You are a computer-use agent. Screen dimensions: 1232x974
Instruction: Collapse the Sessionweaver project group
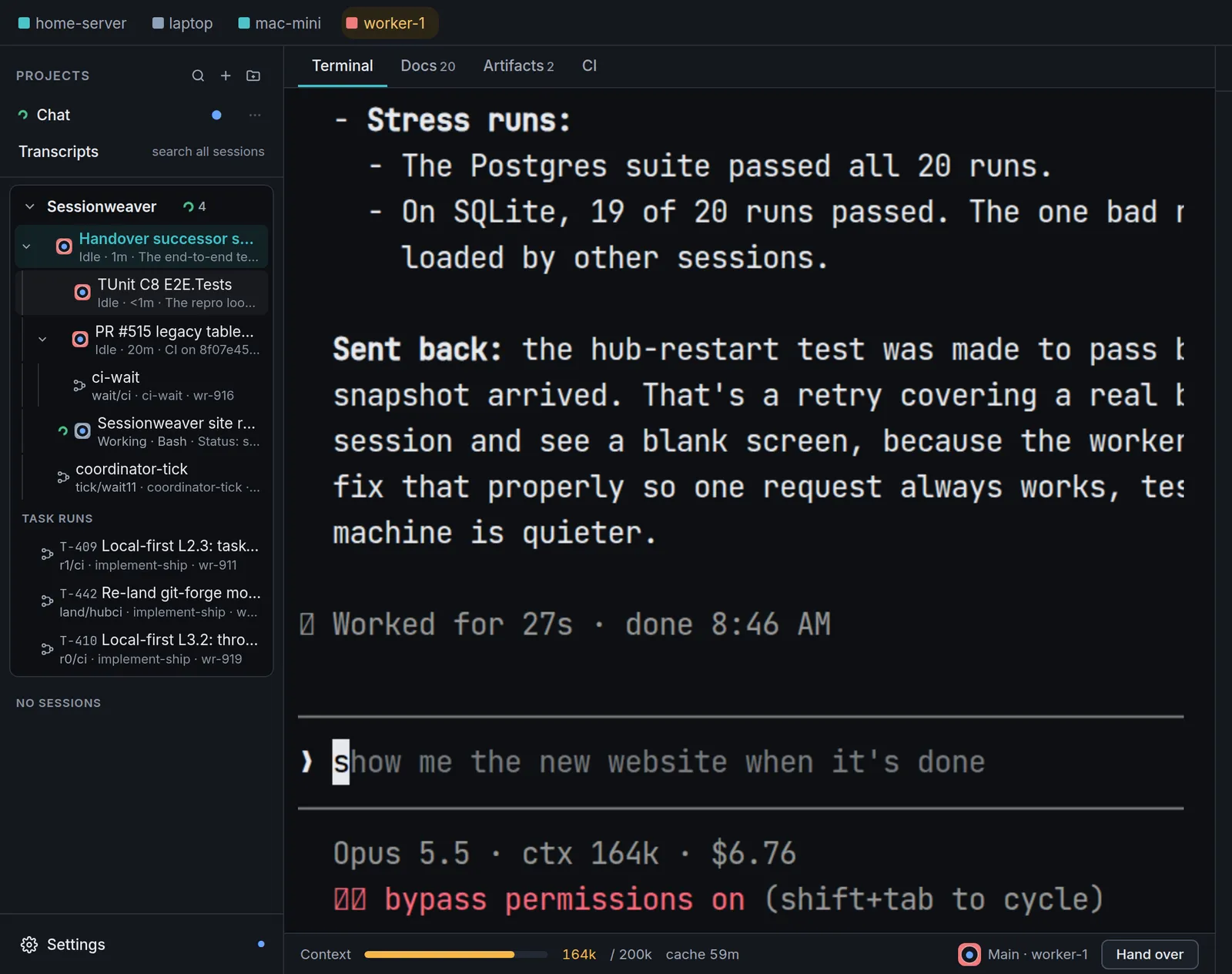coord(30,206)
